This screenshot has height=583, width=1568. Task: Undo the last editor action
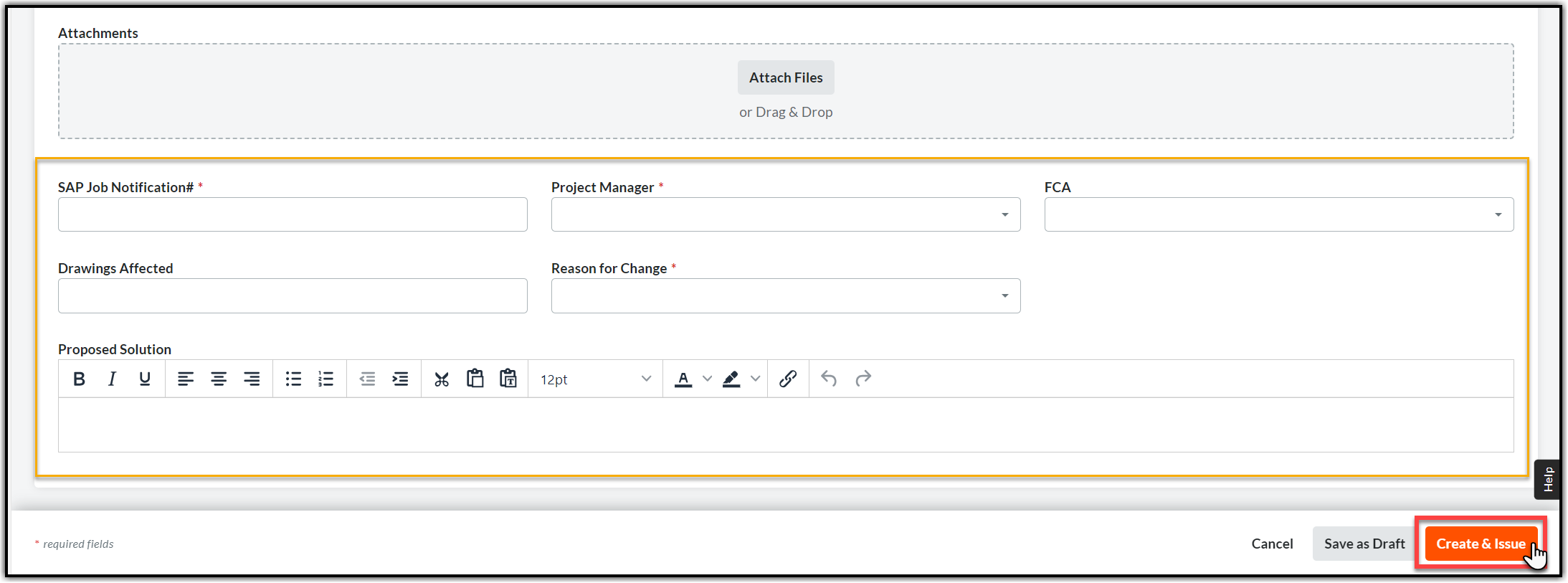(x=829, y=379)
